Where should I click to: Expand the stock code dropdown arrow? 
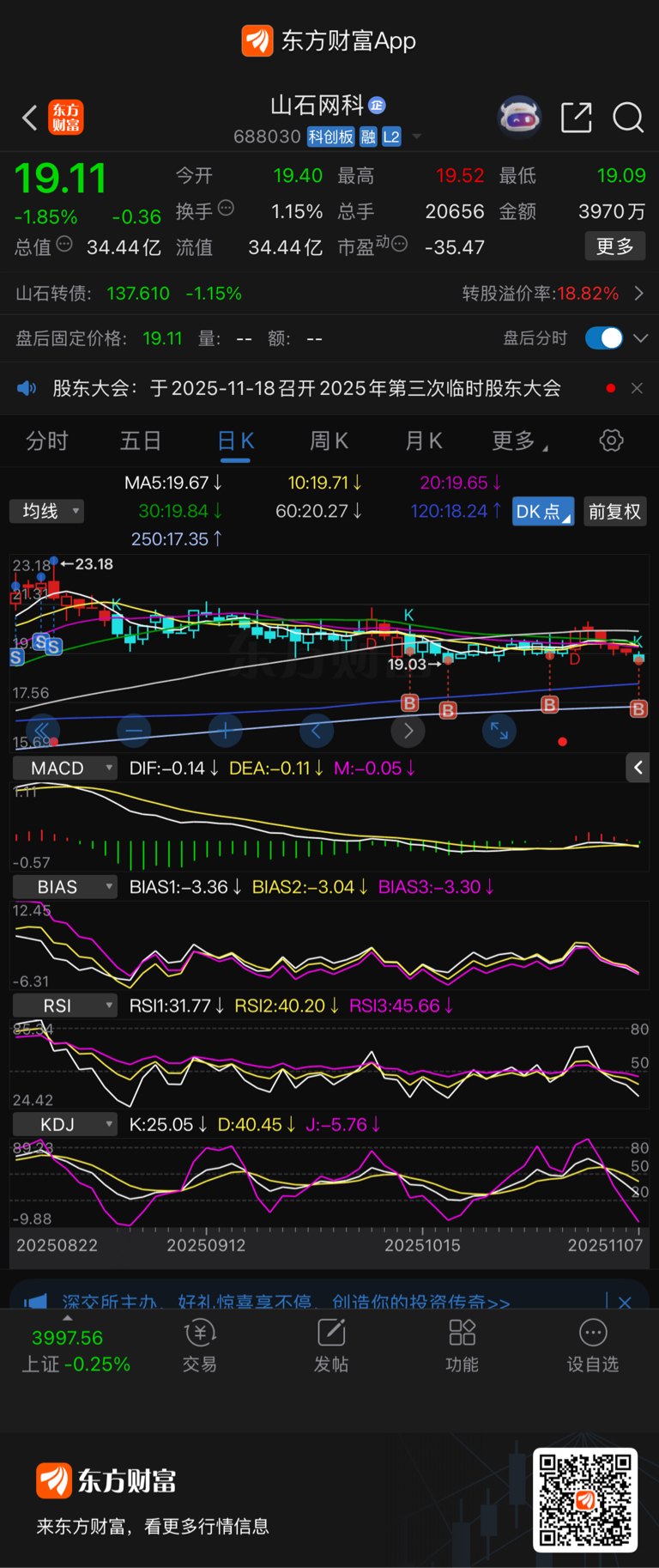[417, 137]
